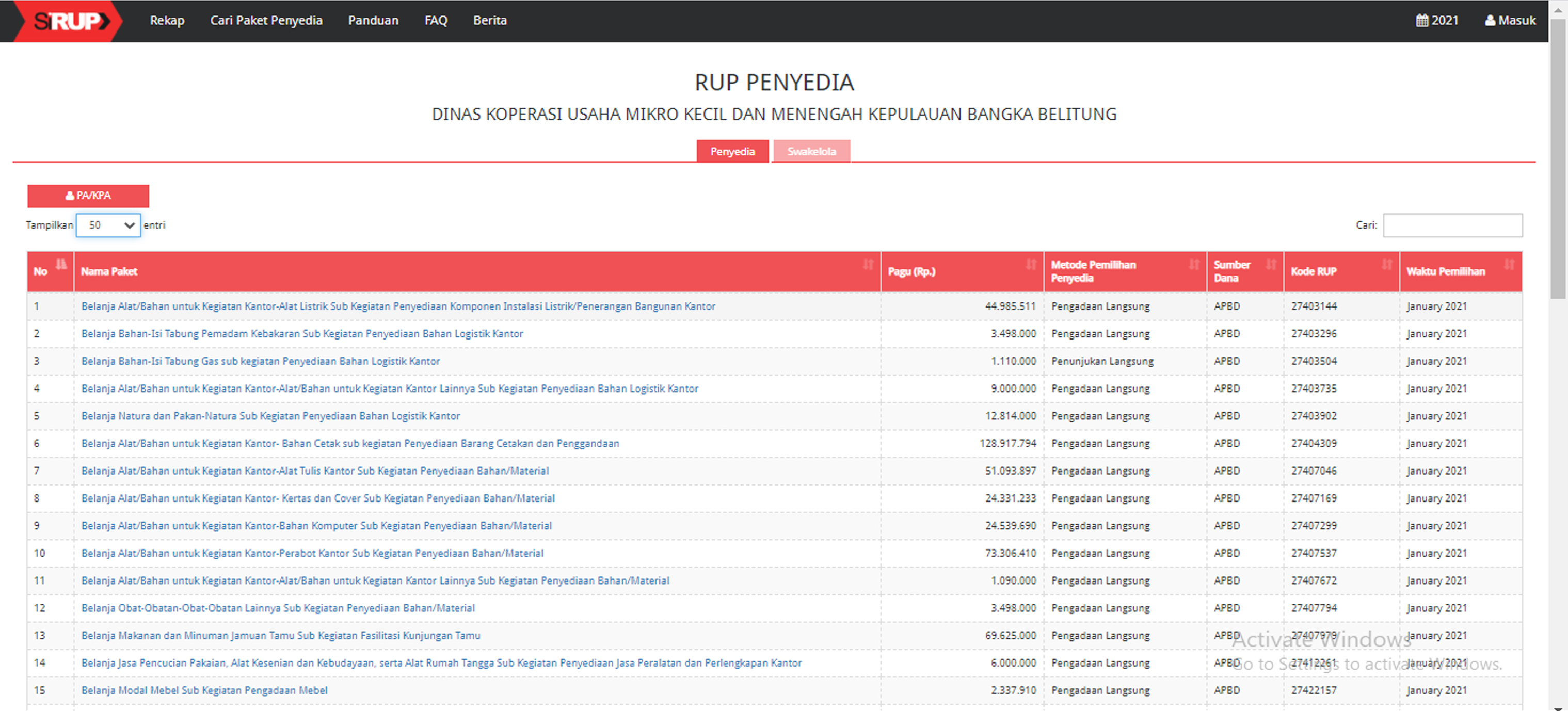Open the Tampilkan entries dropdown

coord(108,225)
